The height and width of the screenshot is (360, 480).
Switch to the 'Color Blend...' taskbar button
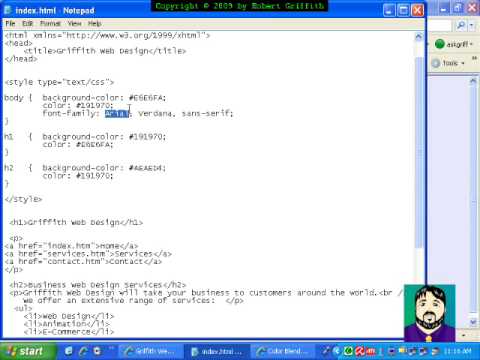tap(283, 351)
